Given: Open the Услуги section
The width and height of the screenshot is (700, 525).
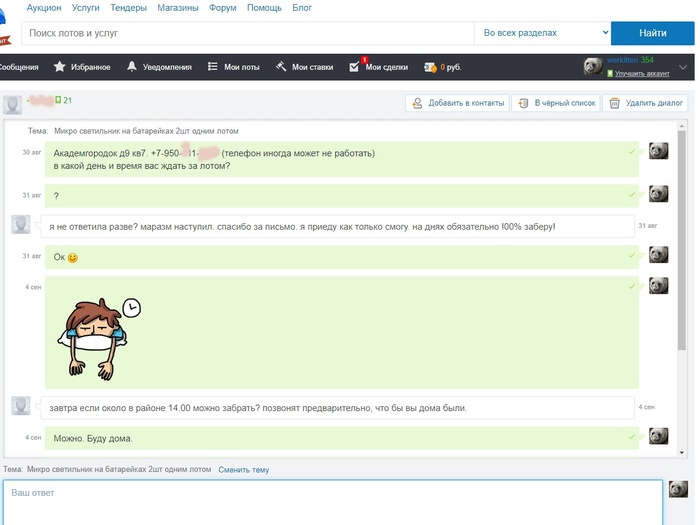Looking at the screenshot, I should (85, 8).
